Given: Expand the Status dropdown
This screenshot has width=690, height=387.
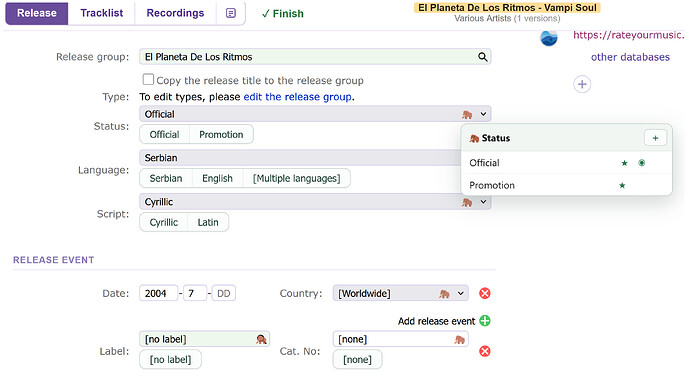Looking at the screenshot, I should [483, 114].
